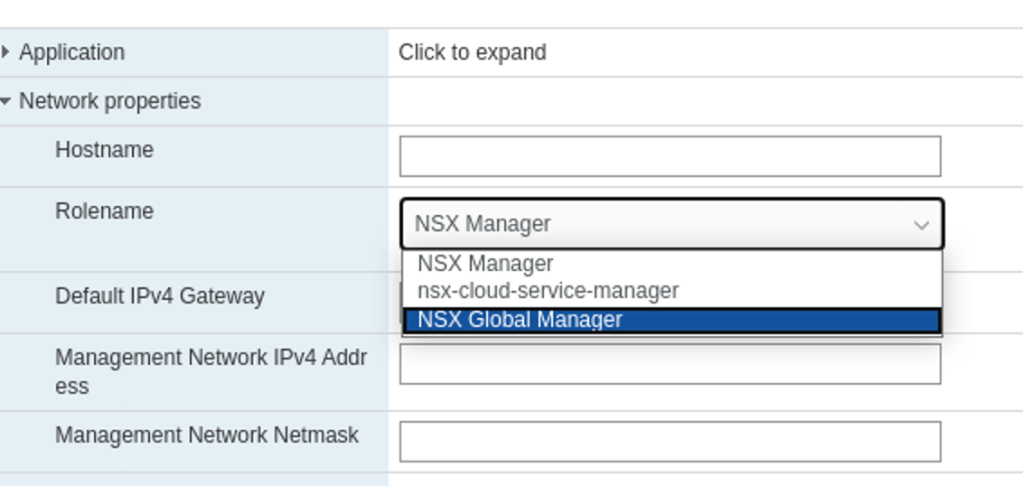Focus the Management Network IPv4 Address field

[670, 364]
